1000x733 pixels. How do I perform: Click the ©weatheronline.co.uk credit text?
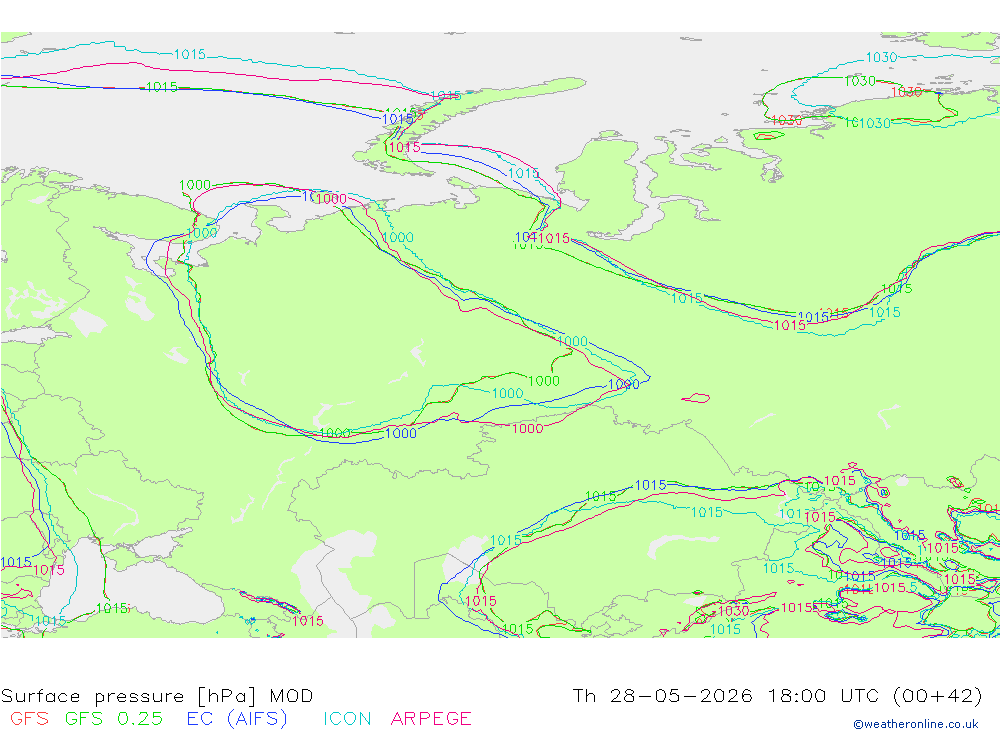(x=916, y=724)
